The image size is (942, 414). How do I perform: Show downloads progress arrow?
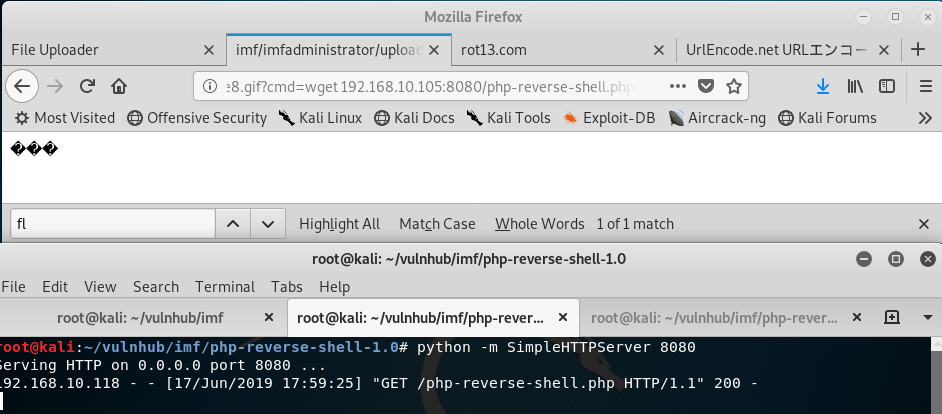pos(823,87)
